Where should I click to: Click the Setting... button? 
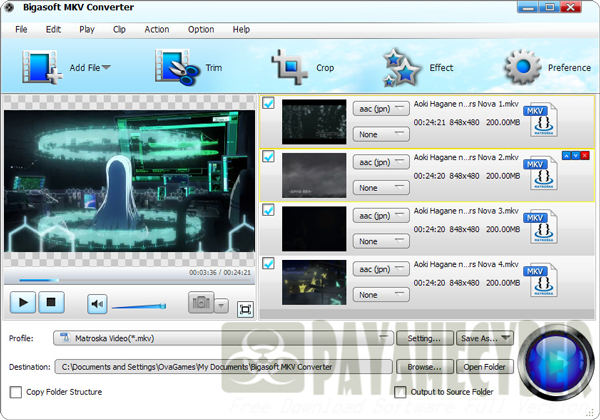coord(424,338)
